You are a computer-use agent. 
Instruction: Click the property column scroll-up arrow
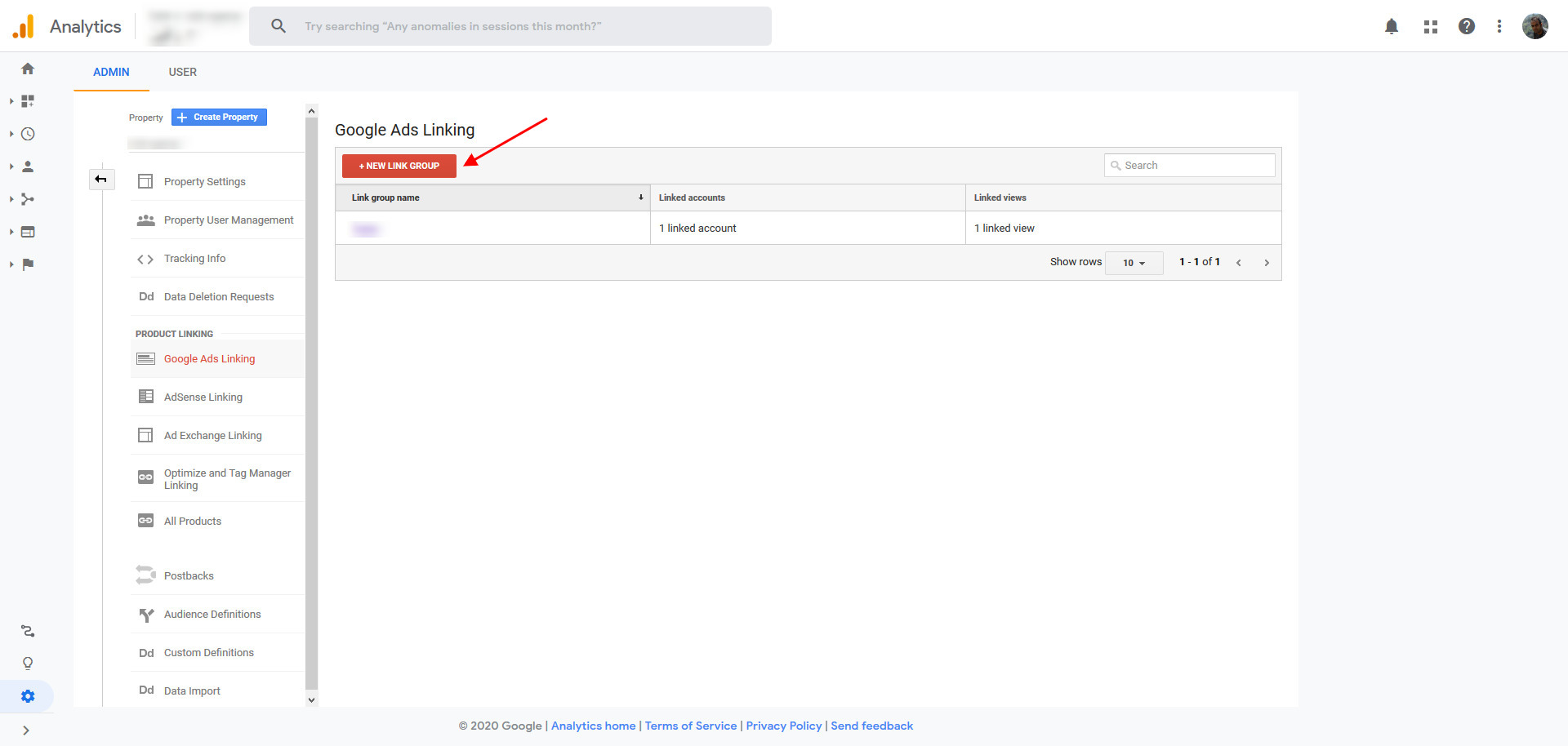pyautogui.click(x=311, y=111)
